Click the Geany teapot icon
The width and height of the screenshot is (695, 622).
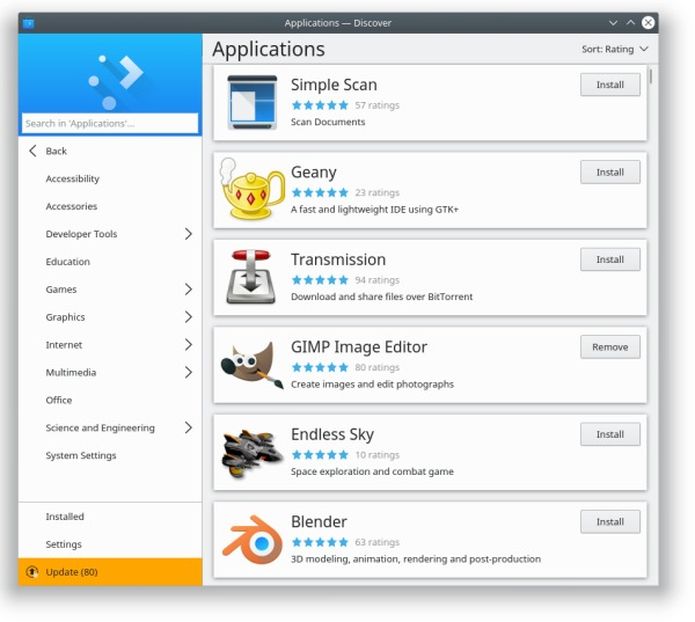tap(252, 190)
